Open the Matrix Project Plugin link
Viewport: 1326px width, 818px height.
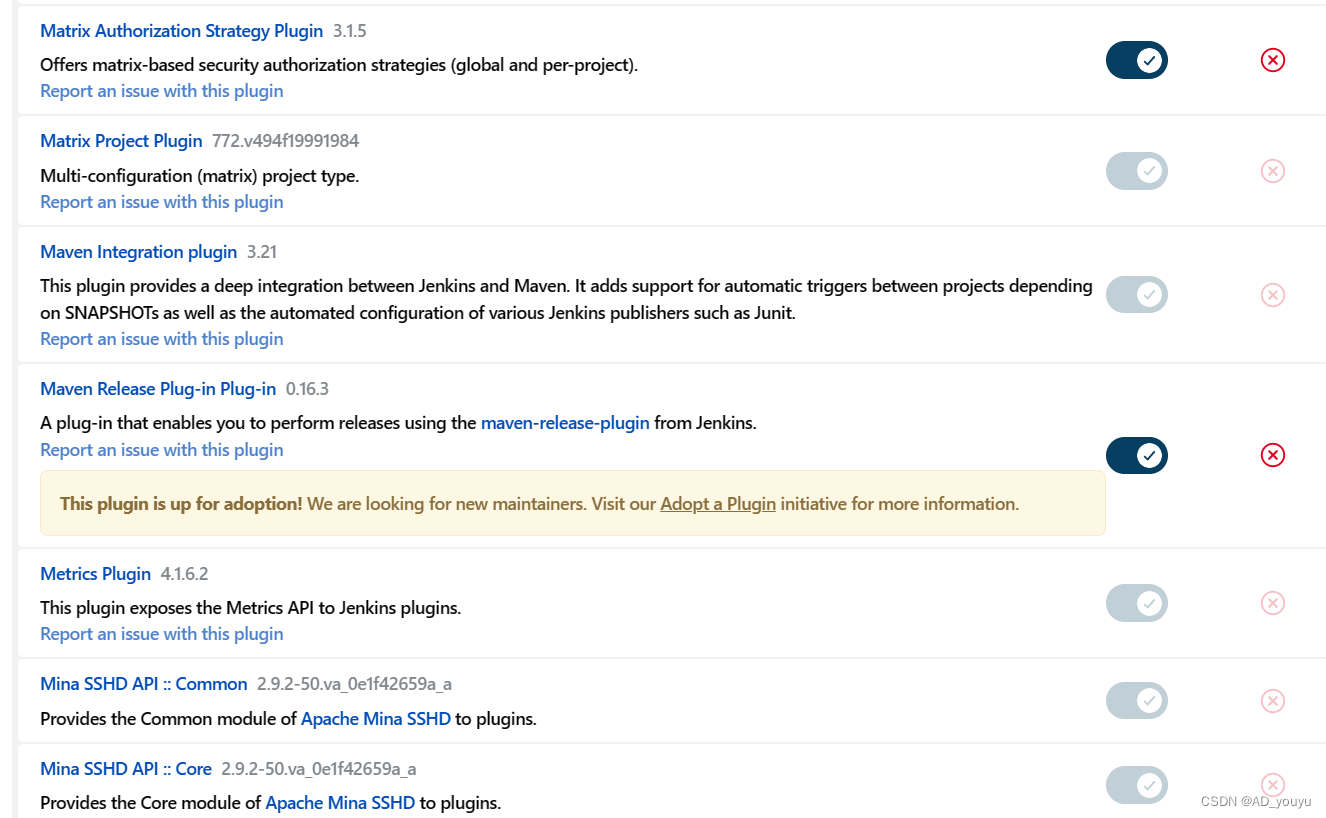pyautogui.click(x=121, y=141)
